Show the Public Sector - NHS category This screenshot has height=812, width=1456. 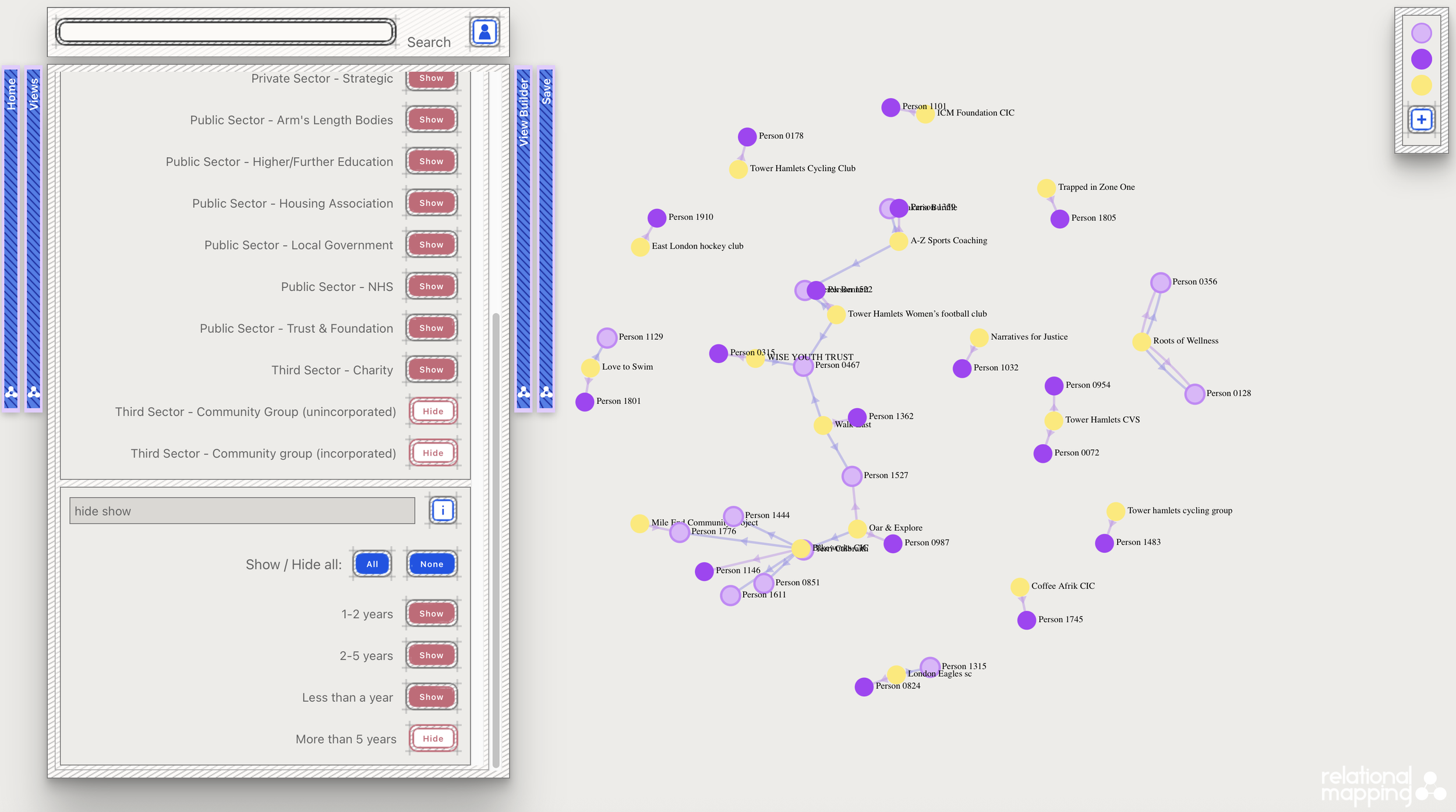(431, 286)
